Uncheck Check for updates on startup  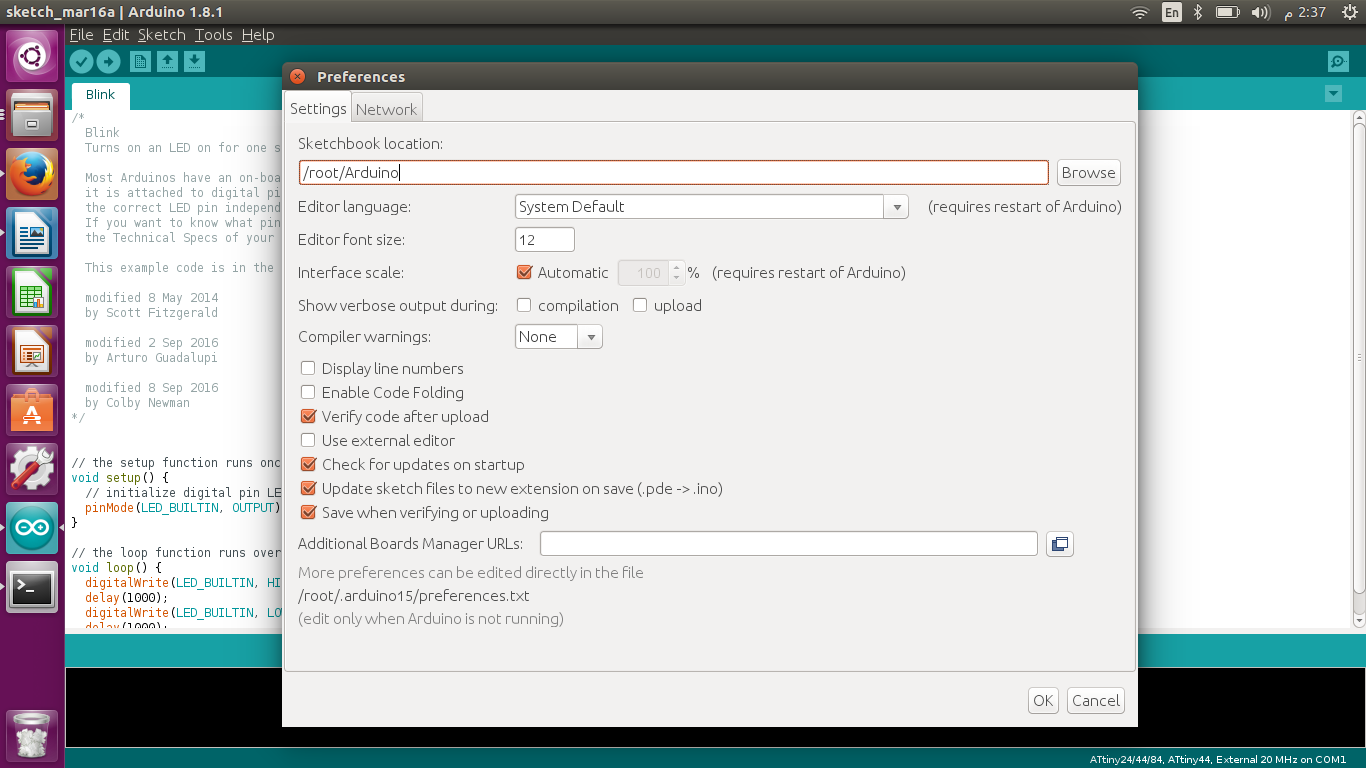[308, 464]
